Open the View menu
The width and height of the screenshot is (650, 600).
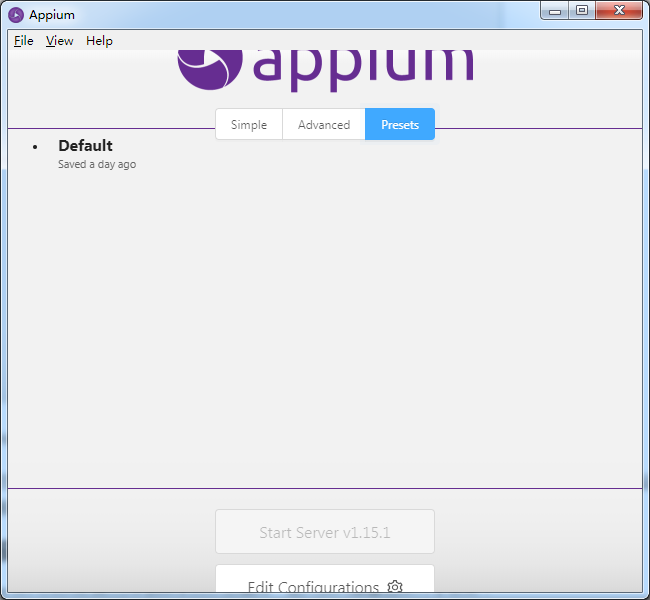[x=59, y=41]
